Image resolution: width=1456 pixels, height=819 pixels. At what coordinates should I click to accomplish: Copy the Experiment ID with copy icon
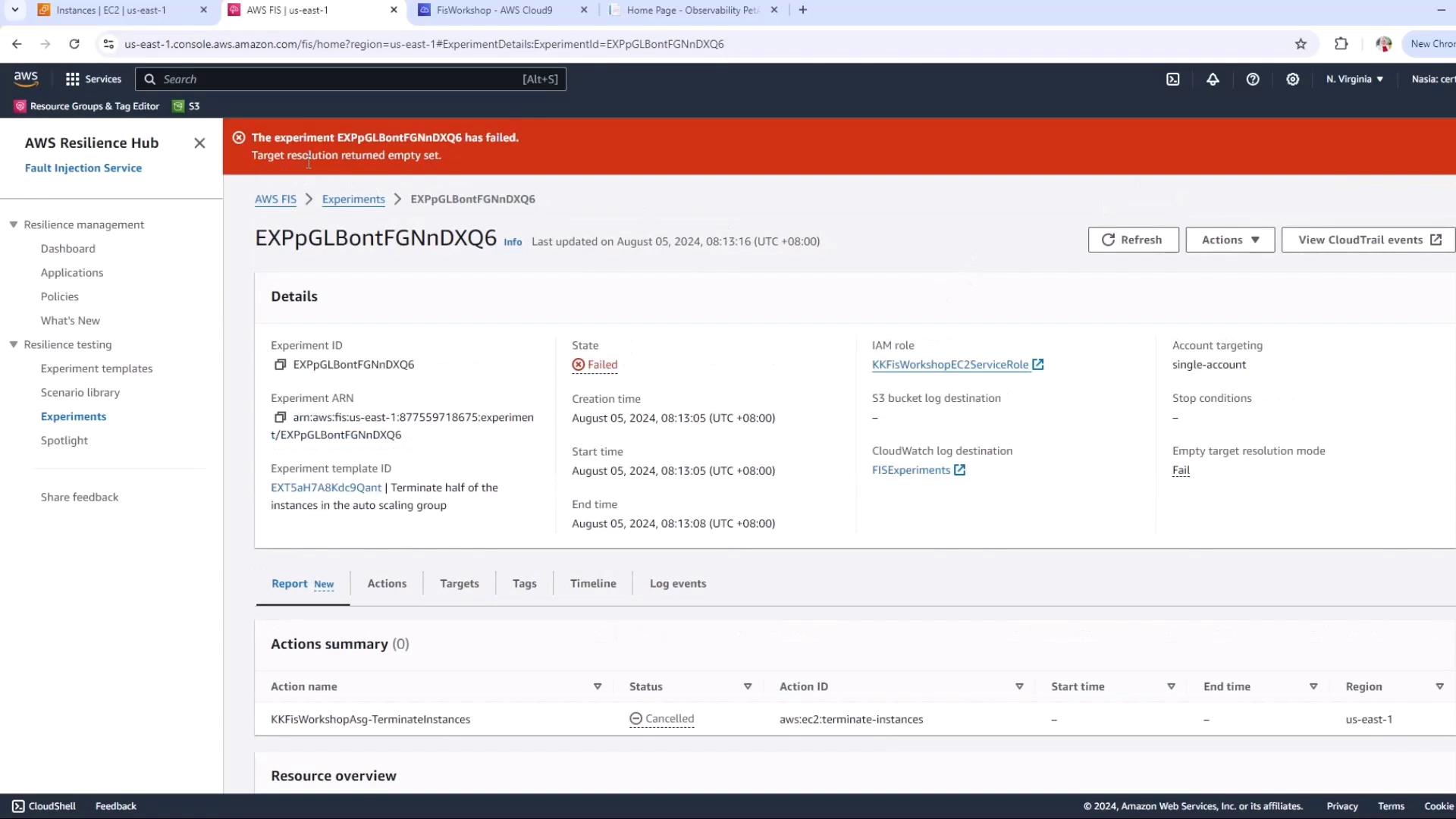pos(280,365)
